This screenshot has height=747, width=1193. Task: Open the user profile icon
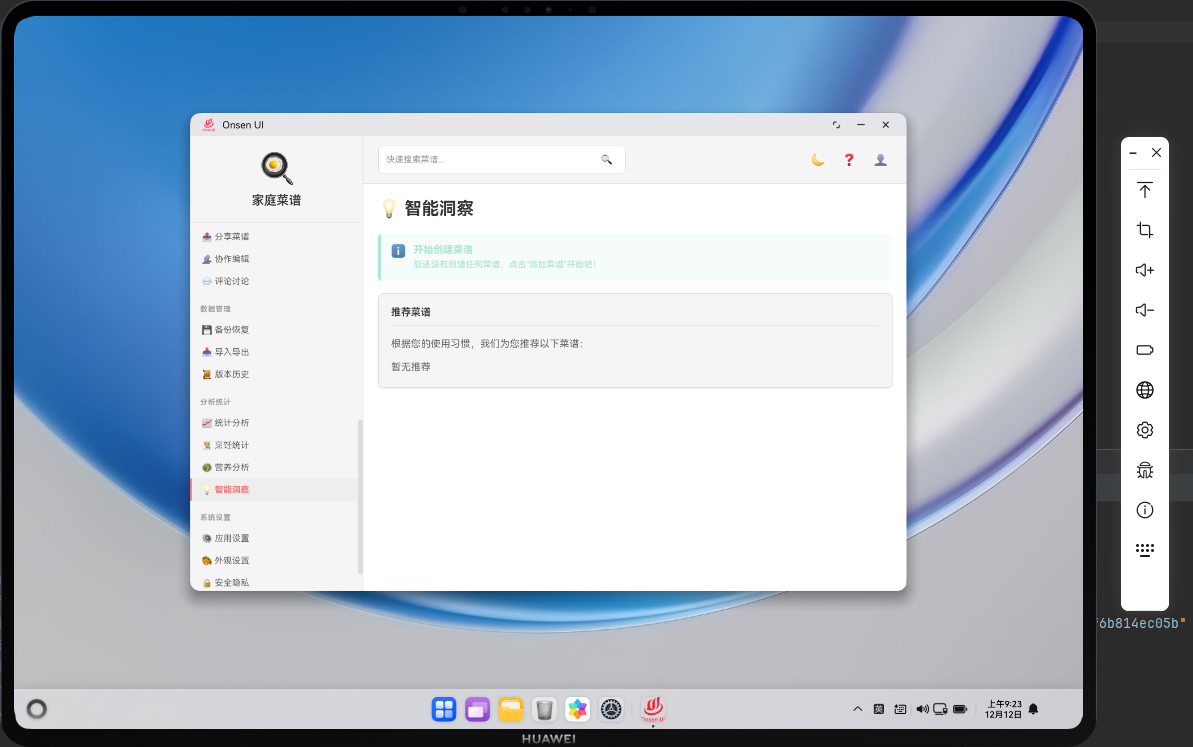[880, 160]
